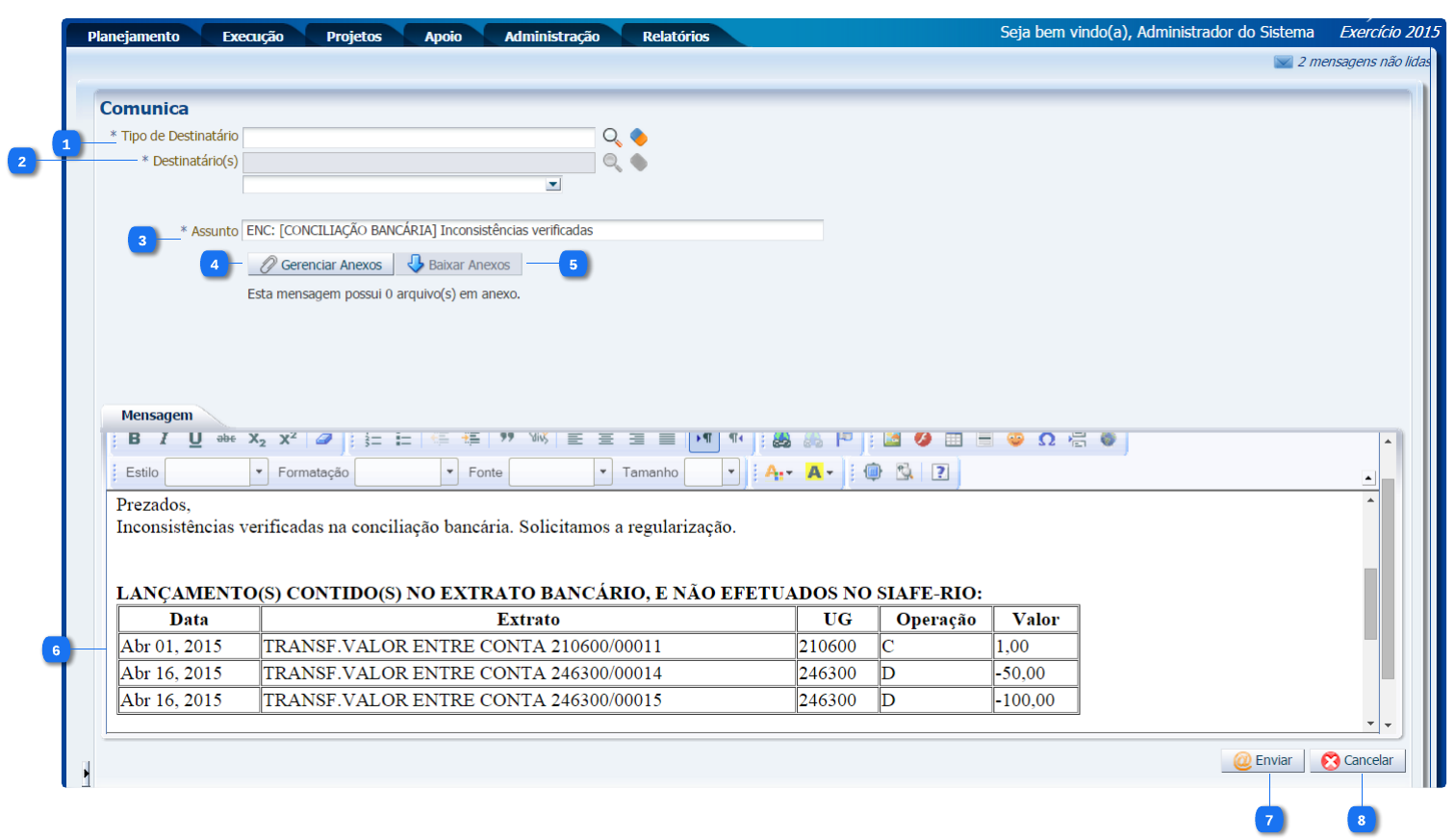Switch to the Mensagem tab

[157, 416]
